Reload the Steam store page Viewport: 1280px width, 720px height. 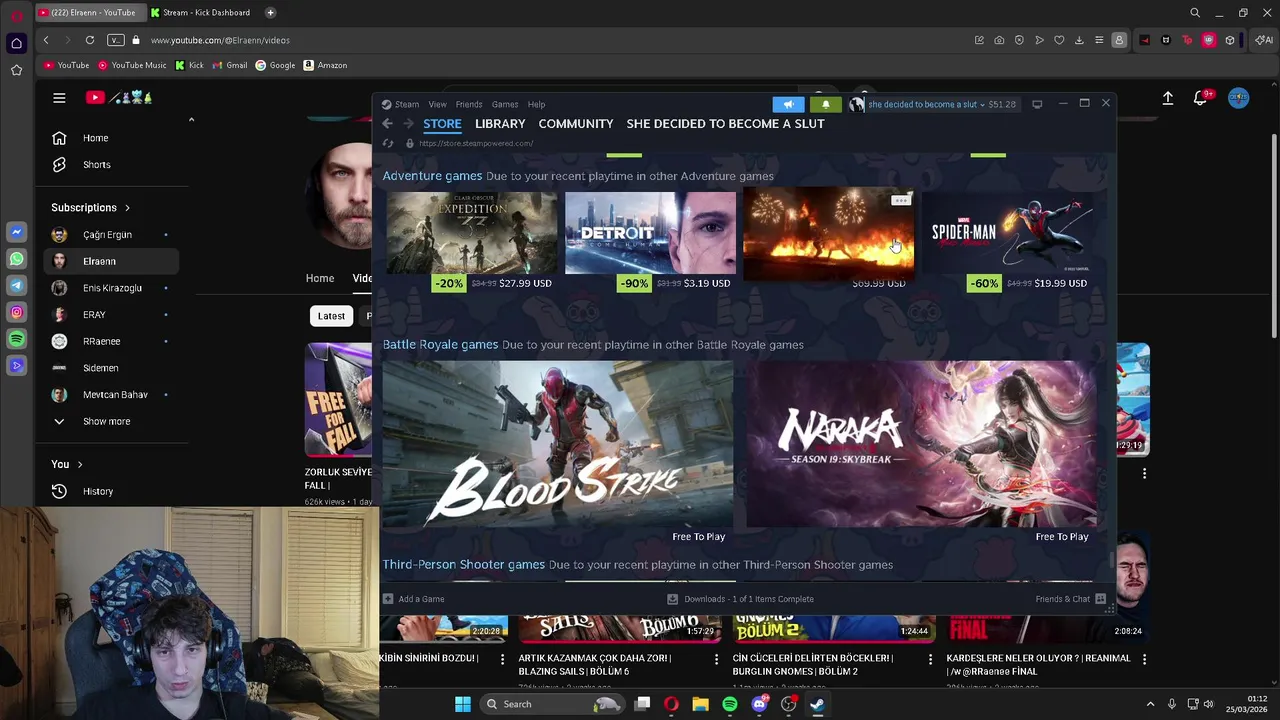(388, 143)
